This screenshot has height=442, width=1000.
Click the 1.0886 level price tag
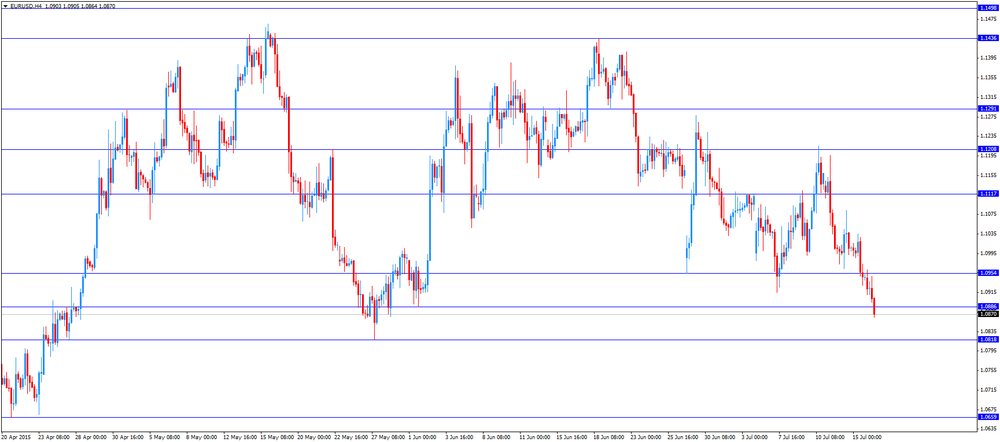tap(988, 307)
